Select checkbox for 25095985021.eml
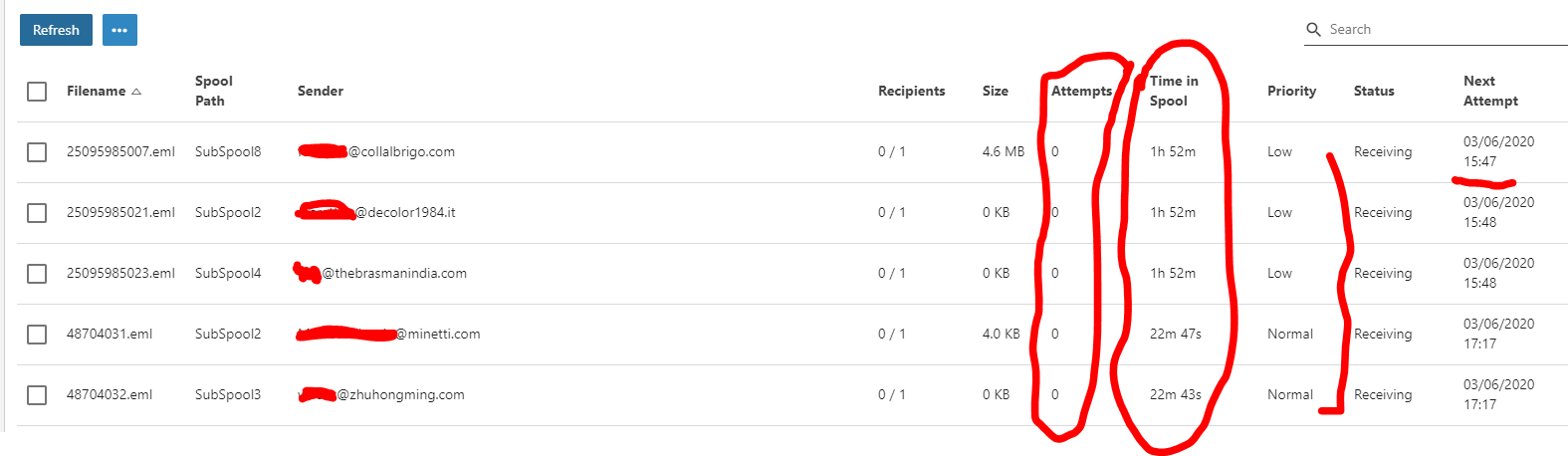Viewport: 1568px width, 456px height. pyautogui.click(x=37, y=213)
